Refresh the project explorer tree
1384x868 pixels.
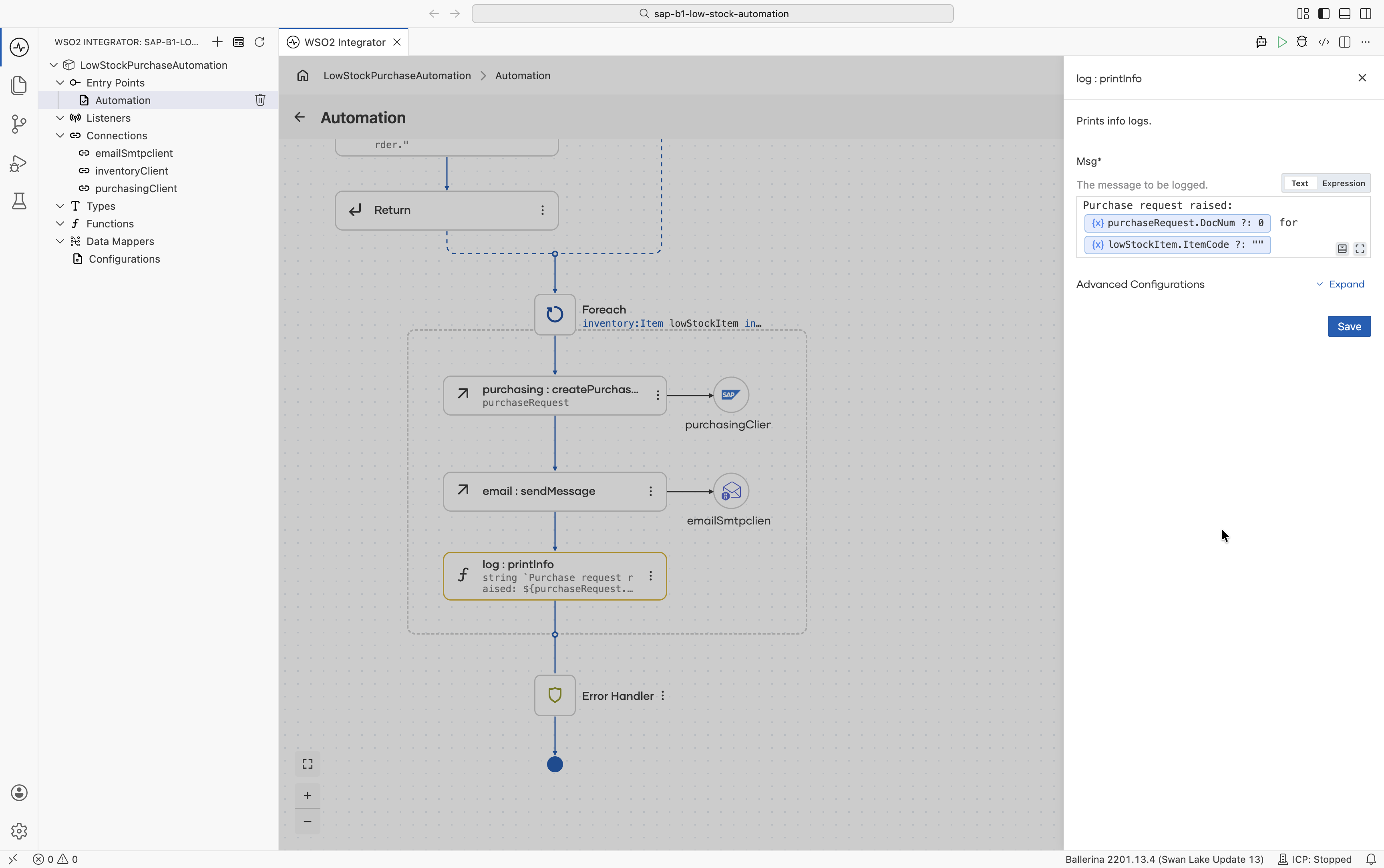point(259,42)
